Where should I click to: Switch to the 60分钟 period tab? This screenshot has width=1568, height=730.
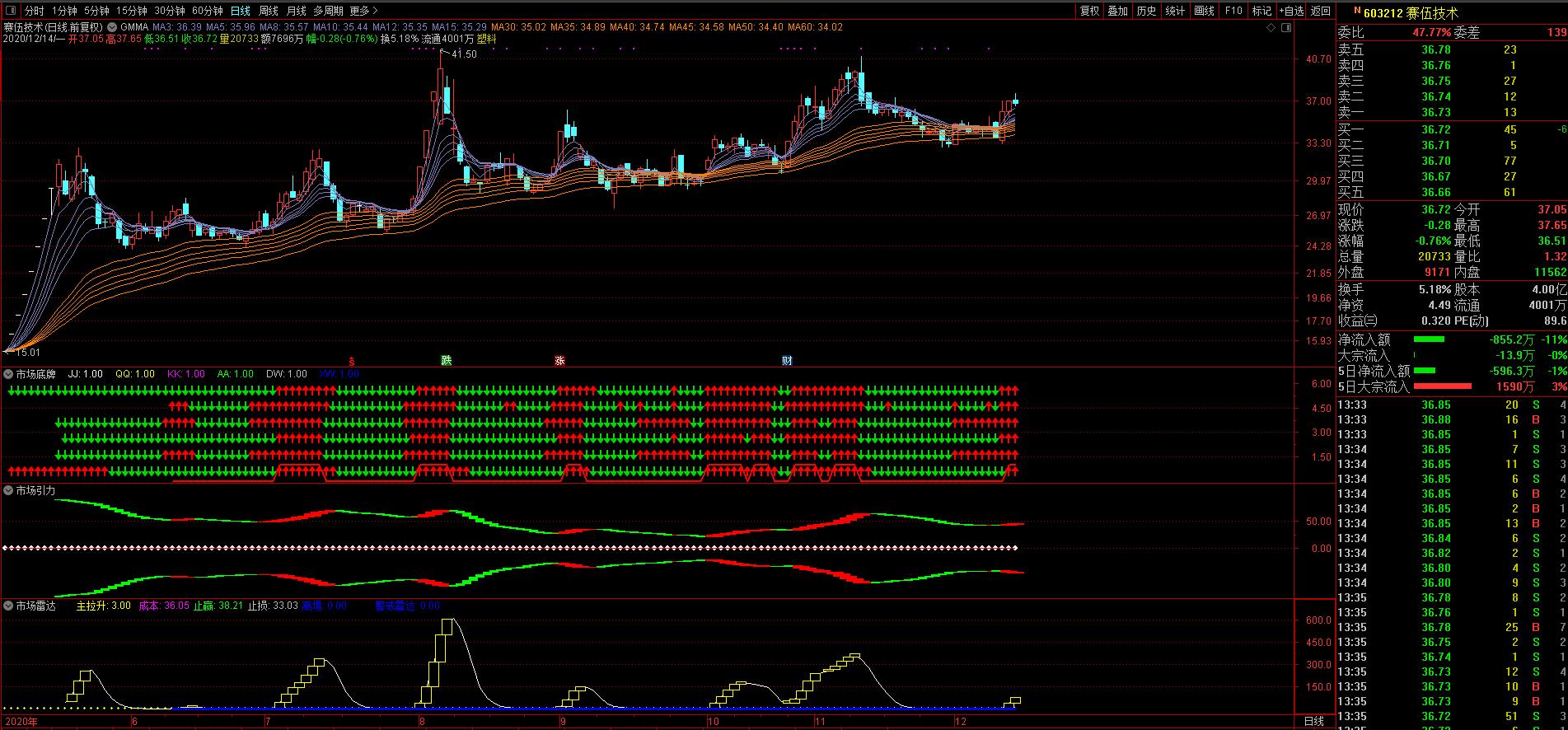tap(207, 11)
